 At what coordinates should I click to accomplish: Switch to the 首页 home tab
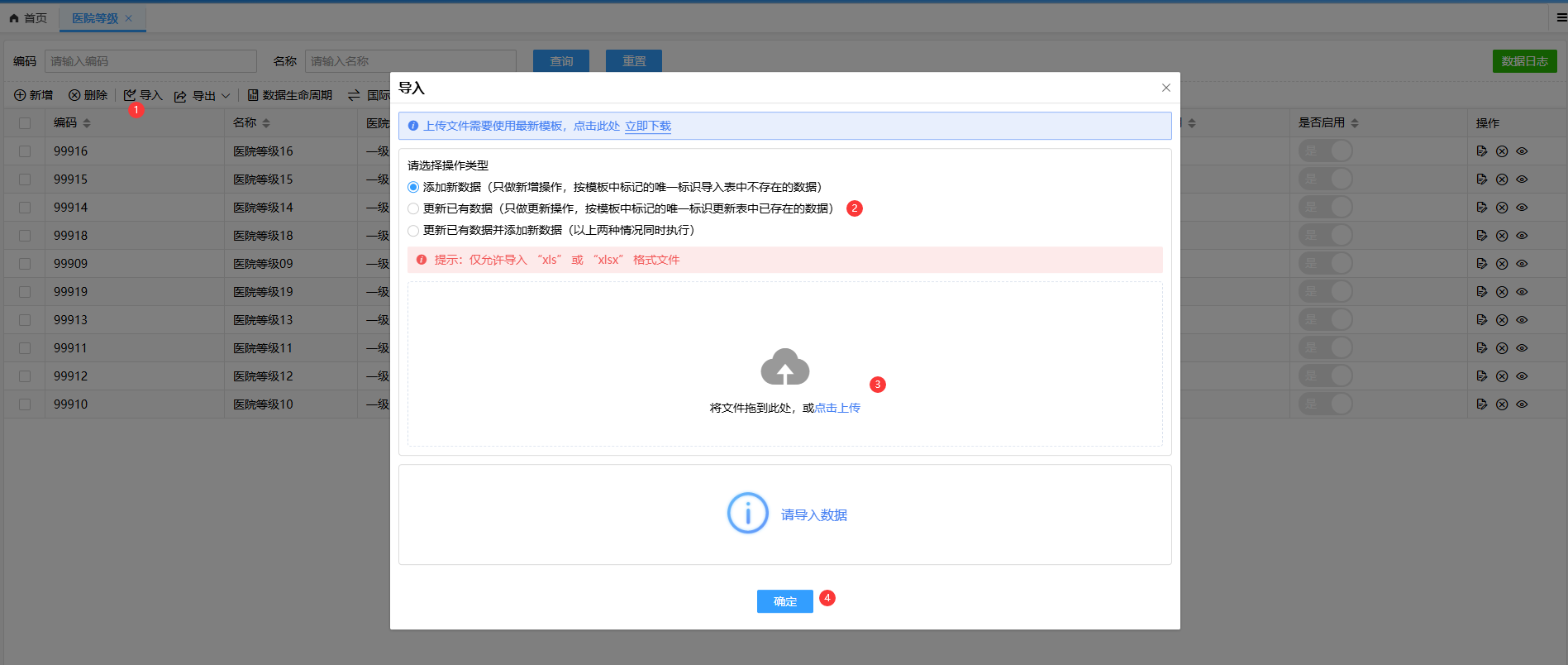point(28,18)
